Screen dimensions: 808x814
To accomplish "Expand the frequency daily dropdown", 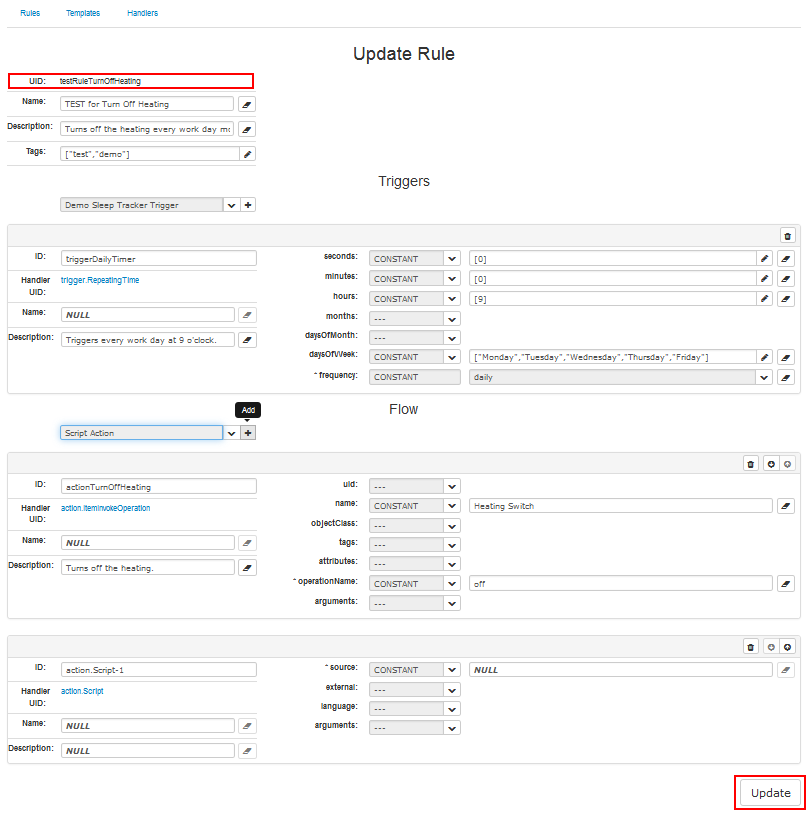I will click(765, 377).
